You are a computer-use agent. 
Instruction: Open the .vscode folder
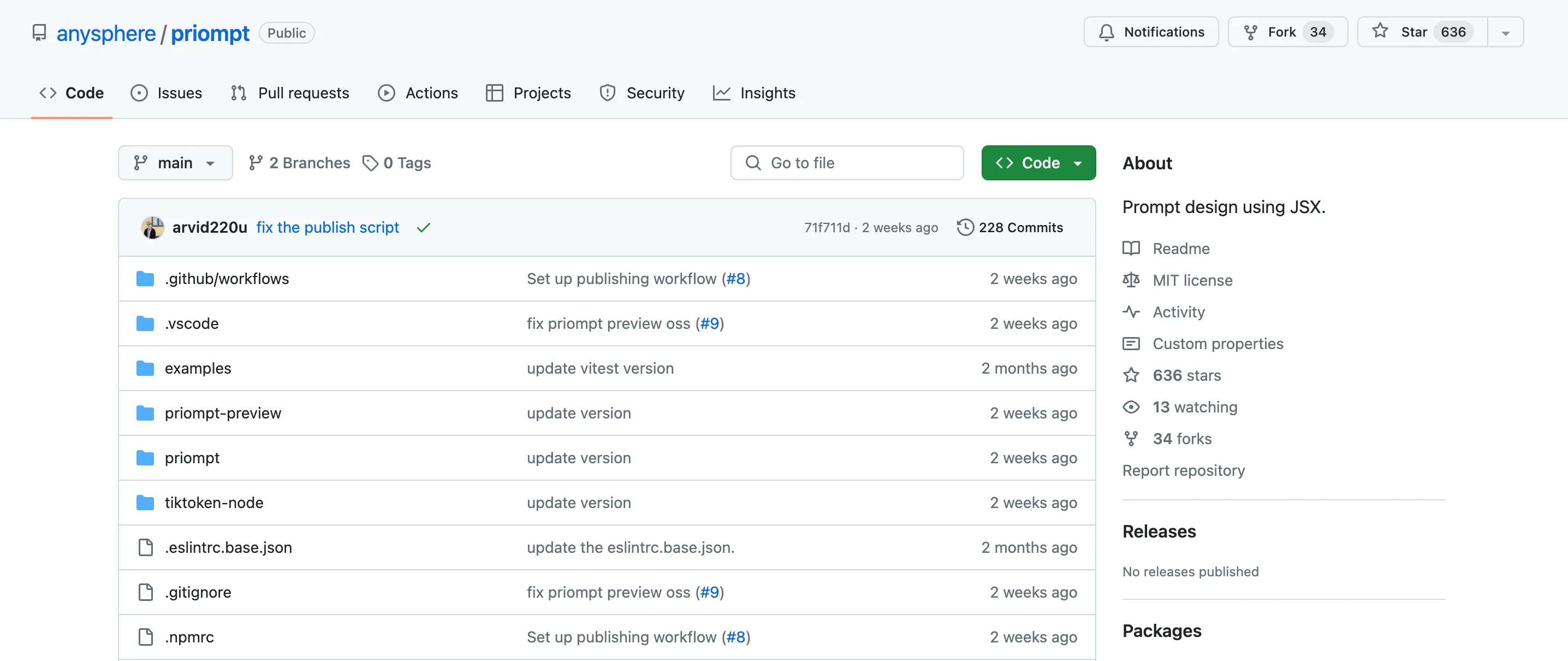tap(191, 323)
